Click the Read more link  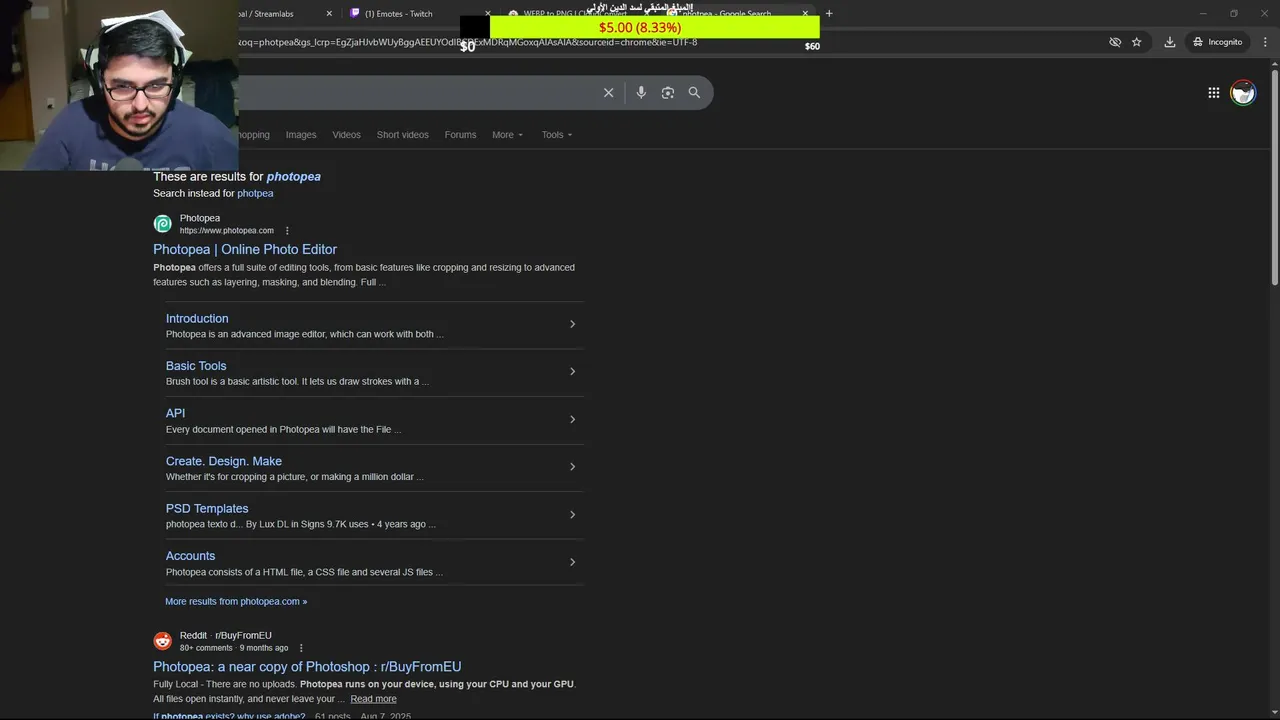373,699
